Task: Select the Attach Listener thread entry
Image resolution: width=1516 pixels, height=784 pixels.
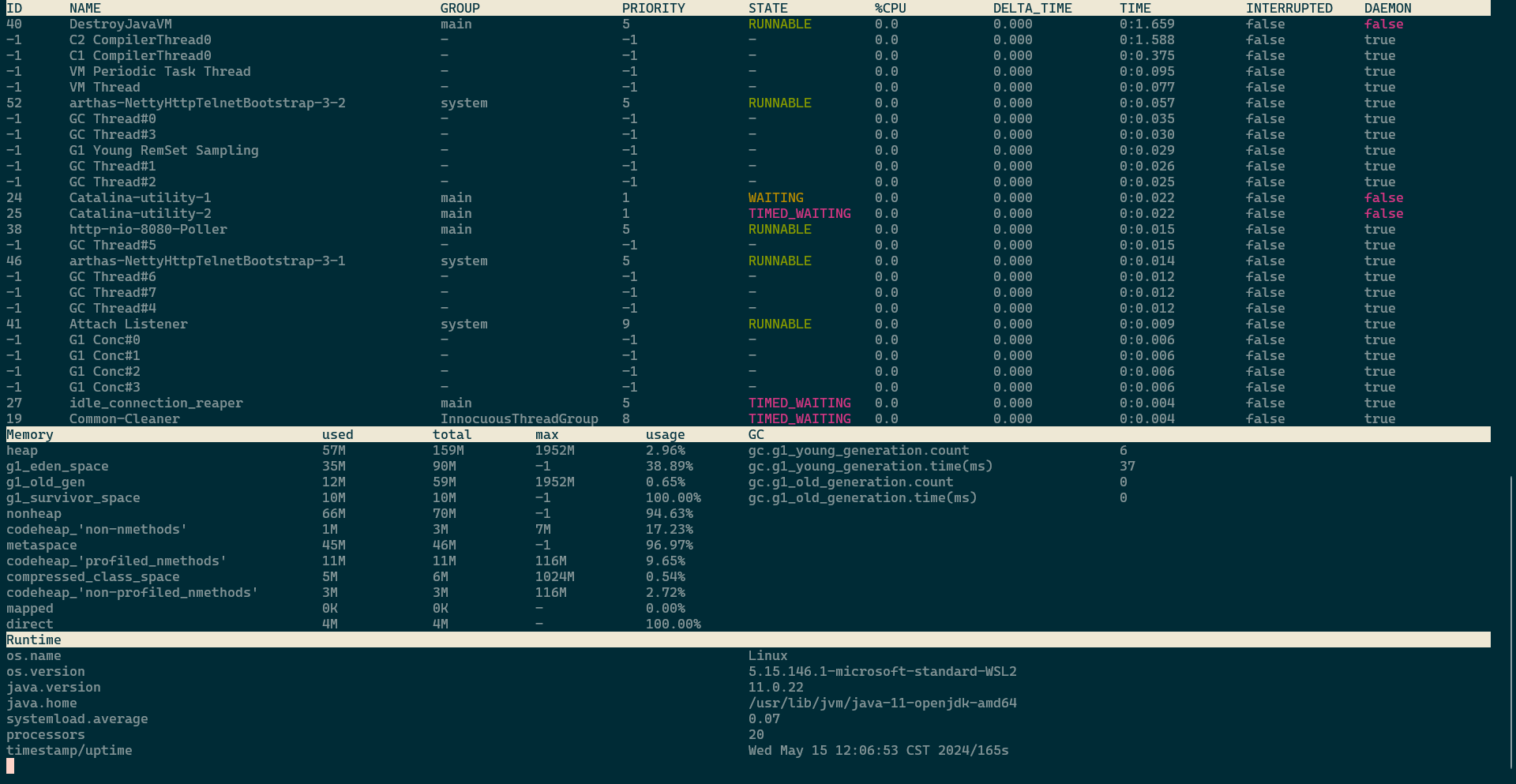Action: point(128,324)
